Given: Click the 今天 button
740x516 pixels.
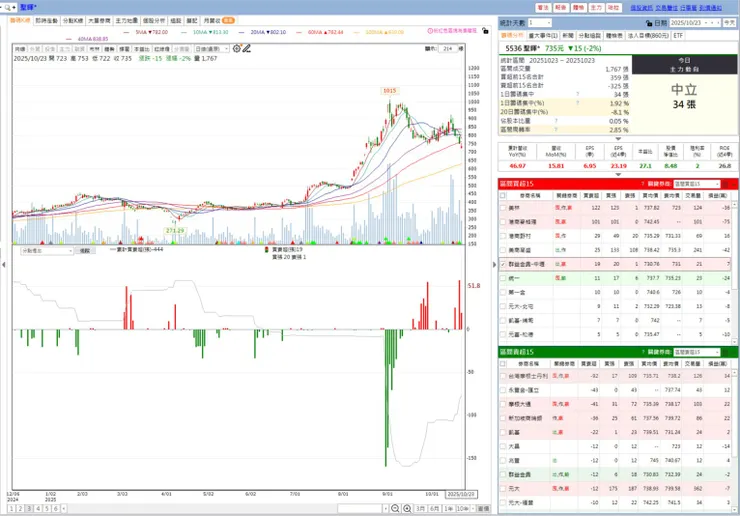Looking at the screenshot, I should (x=730, y=23).
